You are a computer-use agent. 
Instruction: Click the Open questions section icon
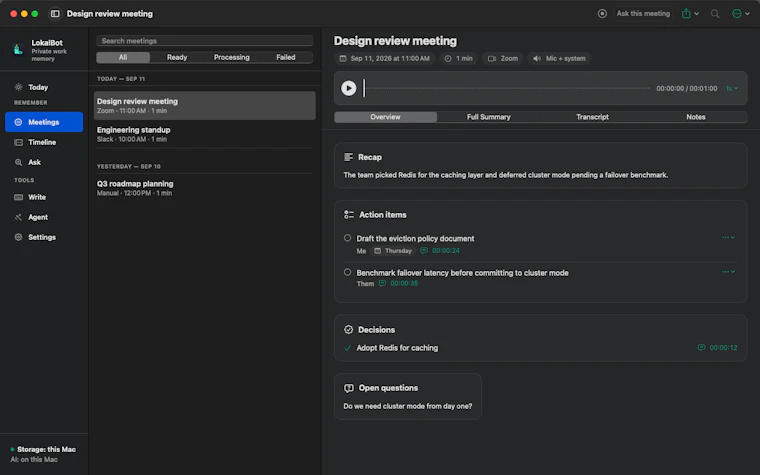tap(349, 388)
